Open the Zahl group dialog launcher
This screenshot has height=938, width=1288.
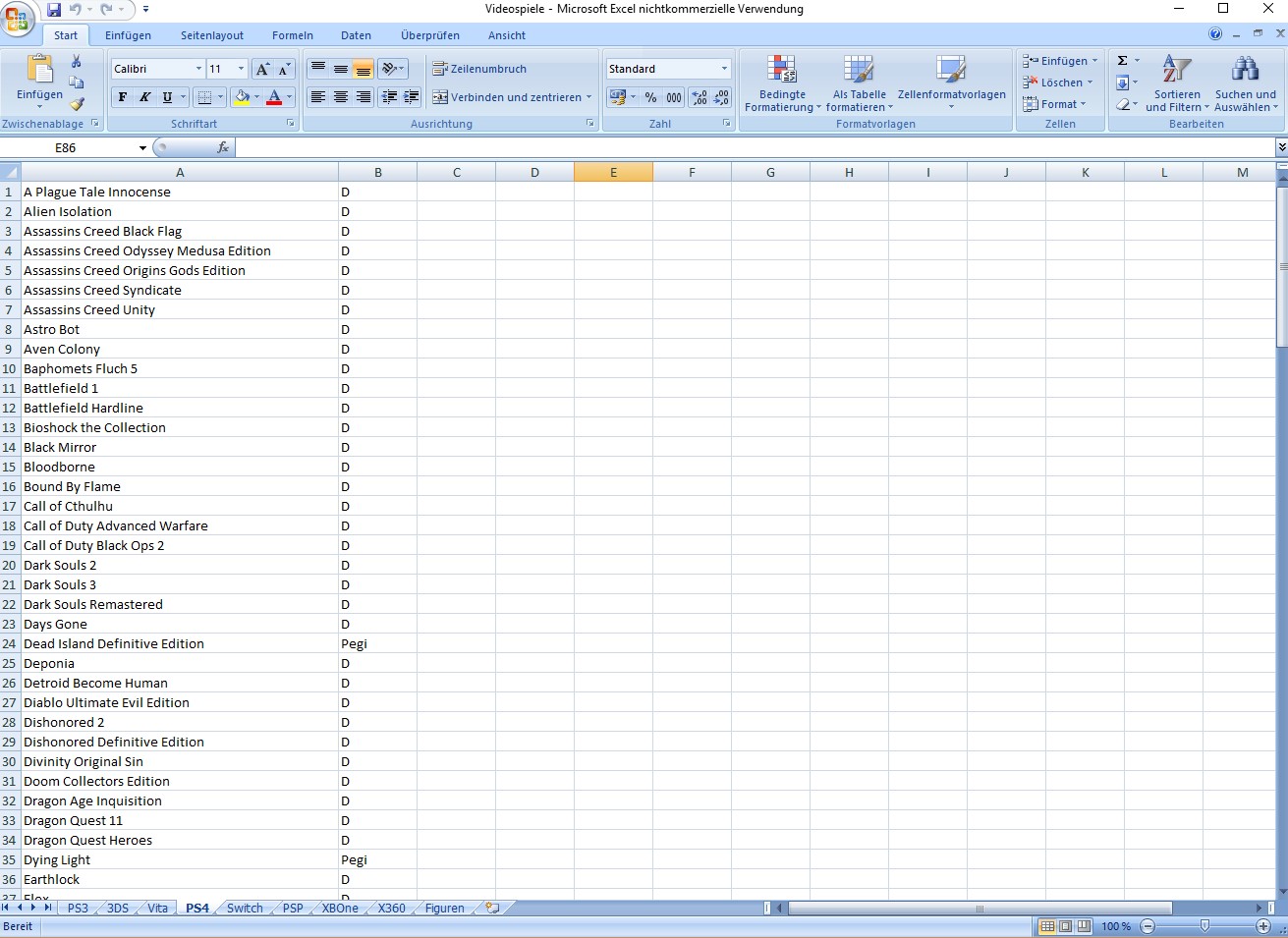[x=727, y=124]
